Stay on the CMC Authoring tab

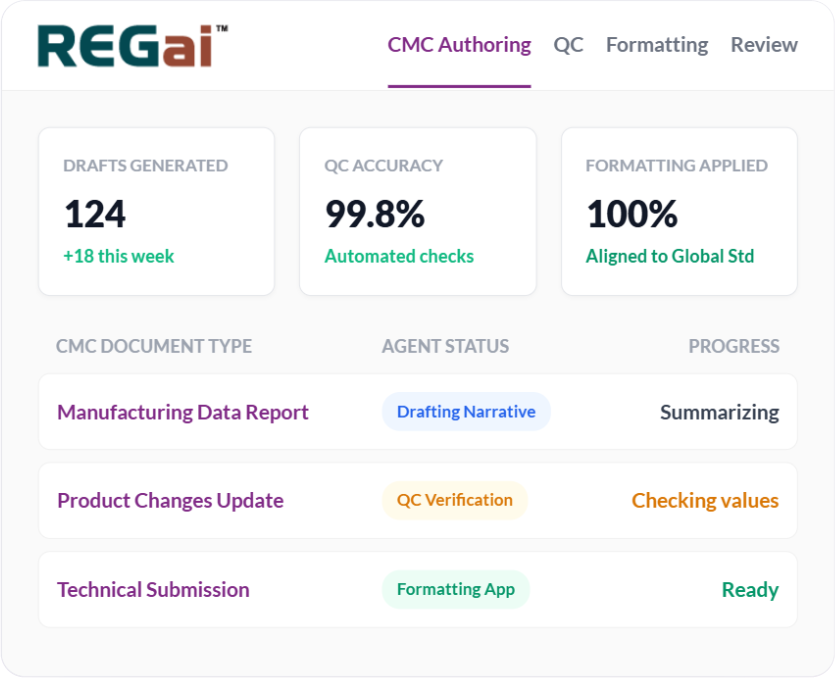pyautogui.click(x=459, y=45)
